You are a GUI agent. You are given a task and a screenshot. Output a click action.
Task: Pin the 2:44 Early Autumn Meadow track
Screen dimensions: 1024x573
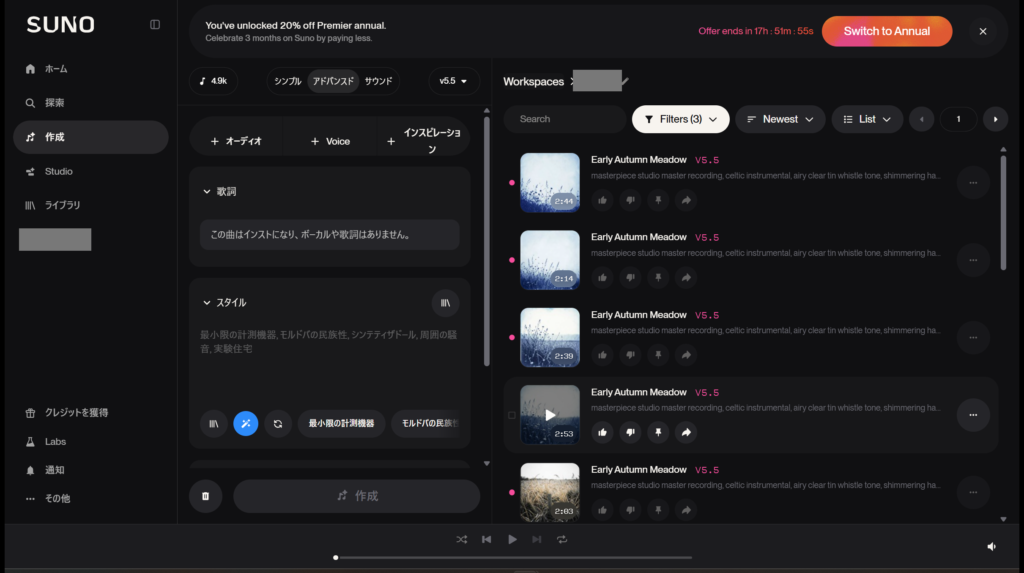658,201
